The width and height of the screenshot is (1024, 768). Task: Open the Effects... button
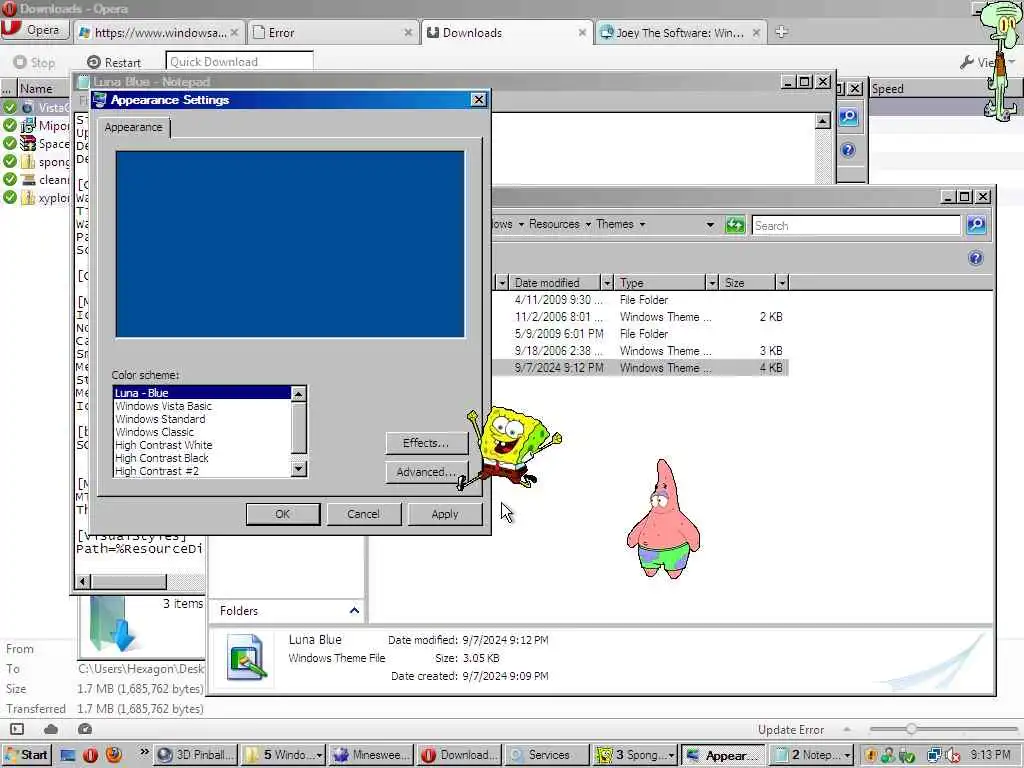tap(426, 443)
